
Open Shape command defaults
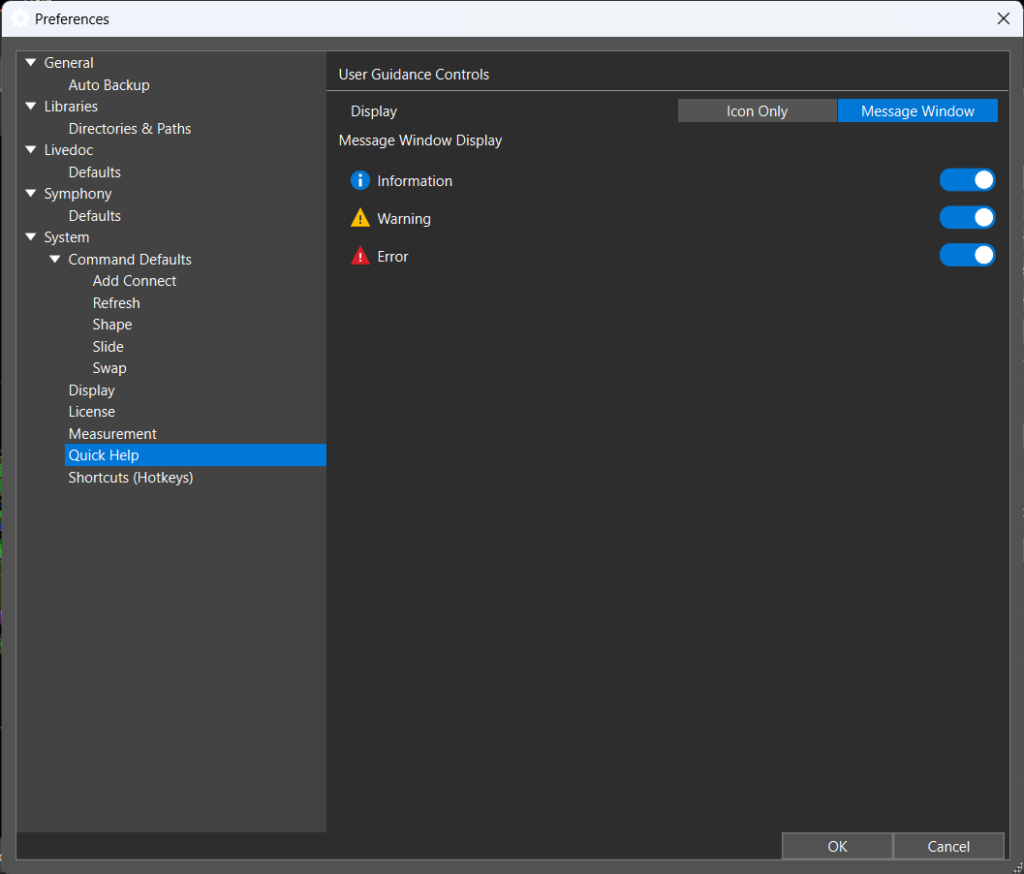click(x=112, y=325)
